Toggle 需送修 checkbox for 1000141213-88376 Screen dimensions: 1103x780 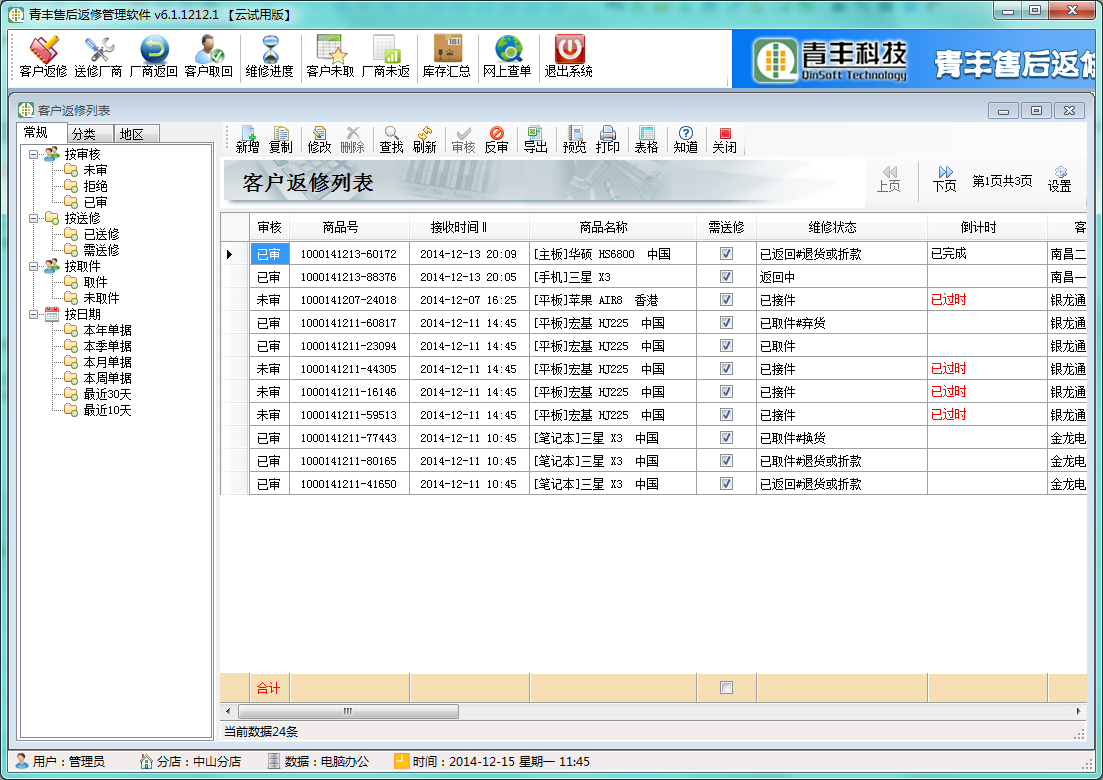[x=727, y=277]
